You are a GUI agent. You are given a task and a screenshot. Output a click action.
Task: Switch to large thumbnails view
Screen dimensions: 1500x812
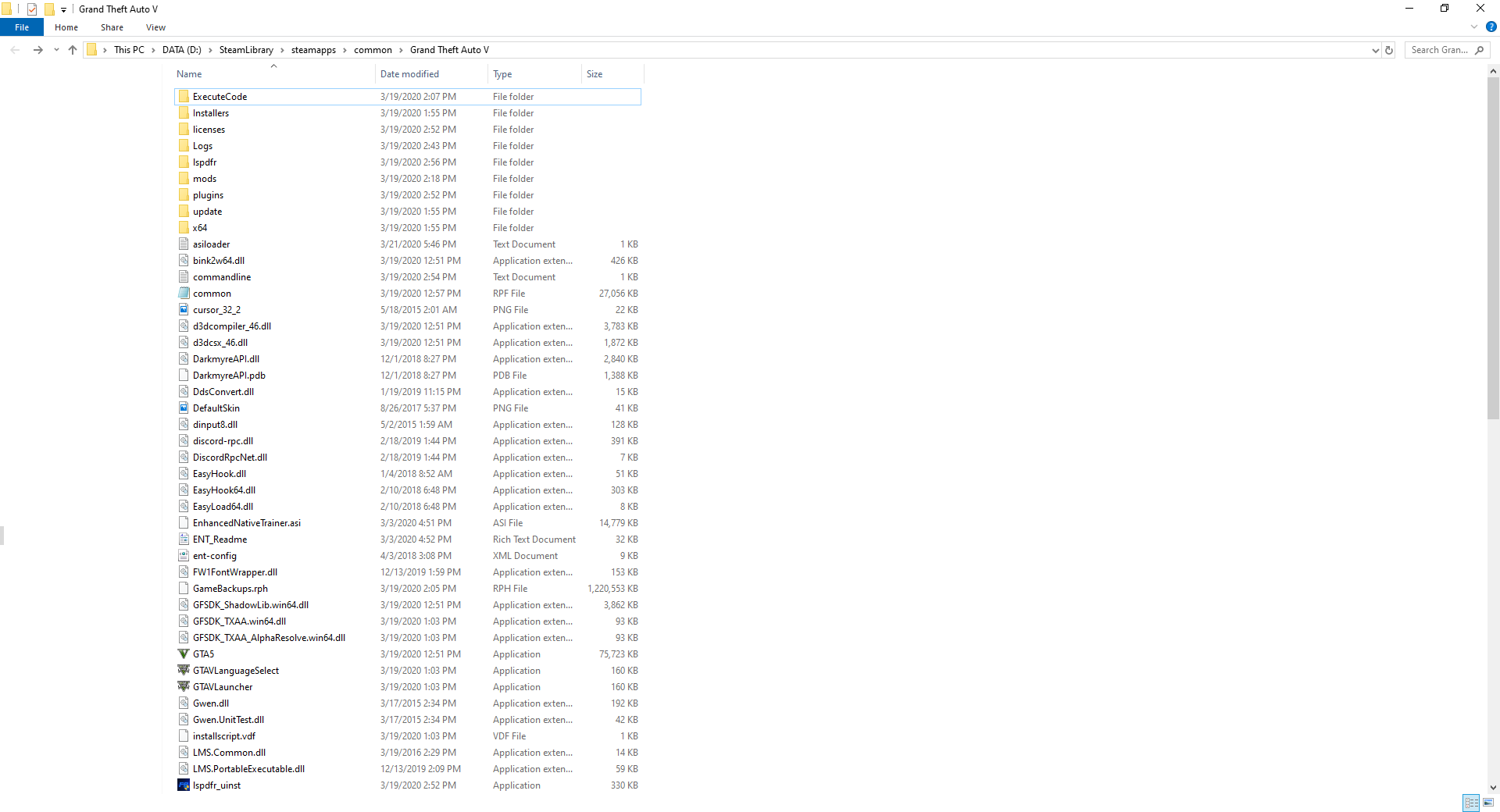(x=1488, y=803)
